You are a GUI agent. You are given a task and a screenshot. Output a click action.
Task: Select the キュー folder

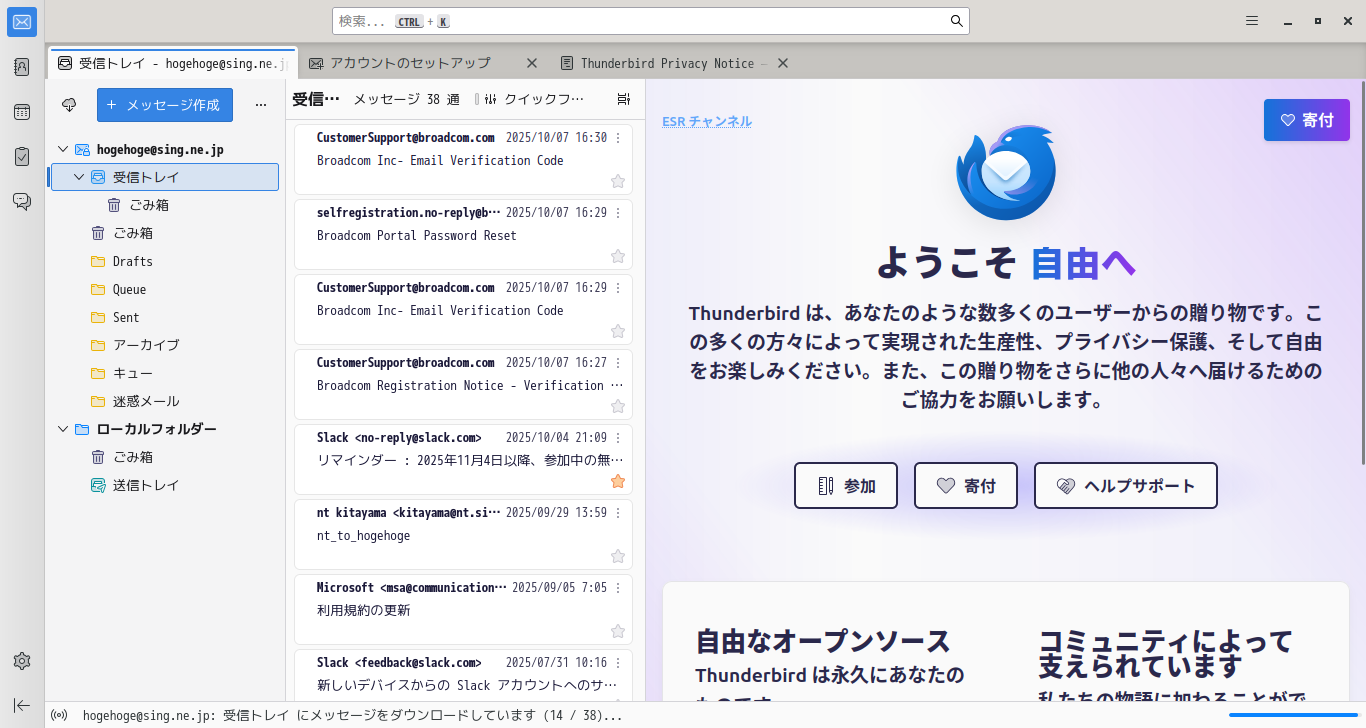(163, 373)
